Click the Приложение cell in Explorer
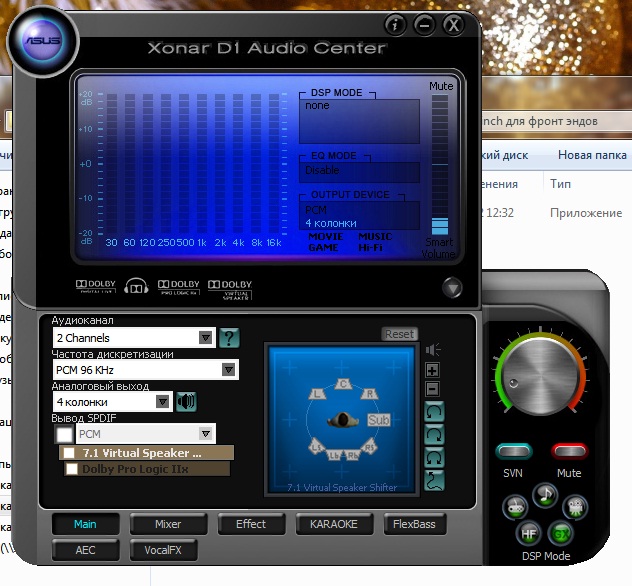The width and height of the screenshot is (632, 586). (586, 213)
